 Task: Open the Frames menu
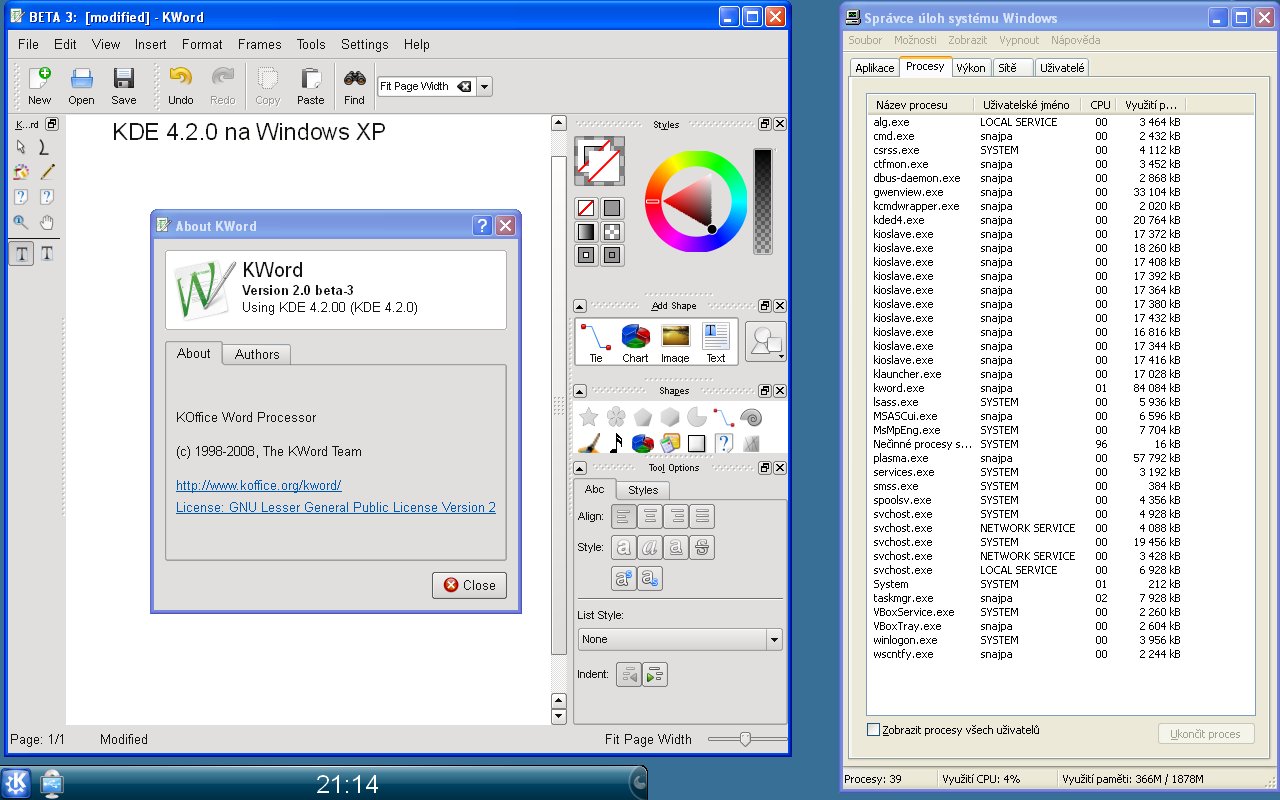pos(259,44)
